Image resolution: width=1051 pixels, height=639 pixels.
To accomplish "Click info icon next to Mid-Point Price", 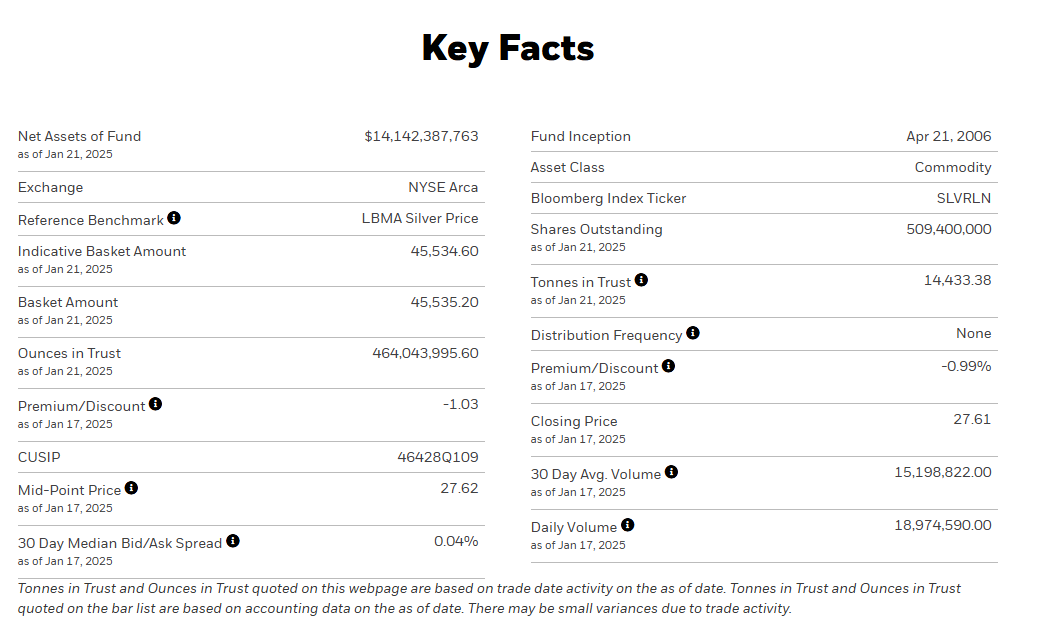I will (131, 489).
